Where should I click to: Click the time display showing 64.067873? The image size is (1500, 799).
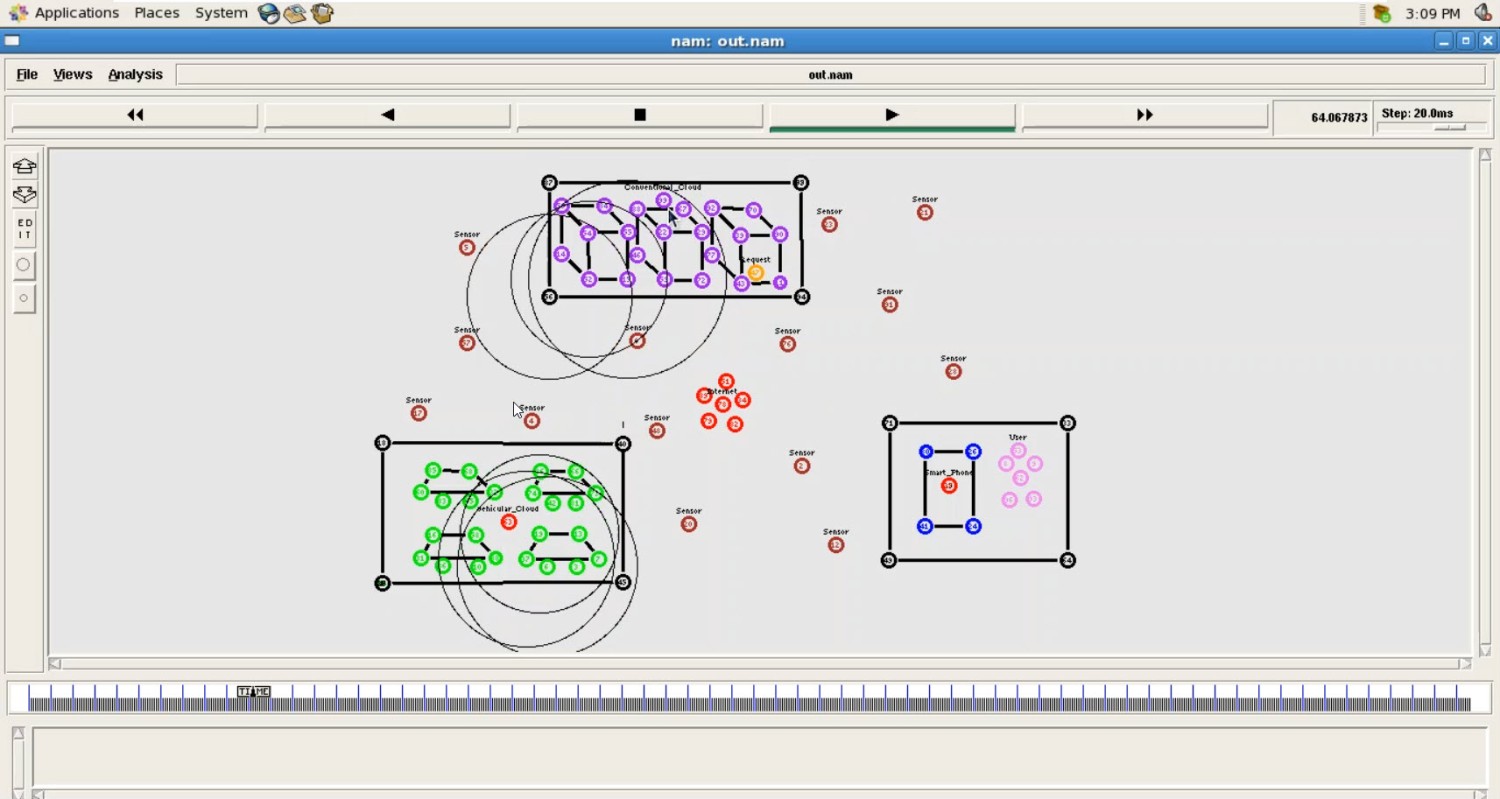tap(1340, 117)
